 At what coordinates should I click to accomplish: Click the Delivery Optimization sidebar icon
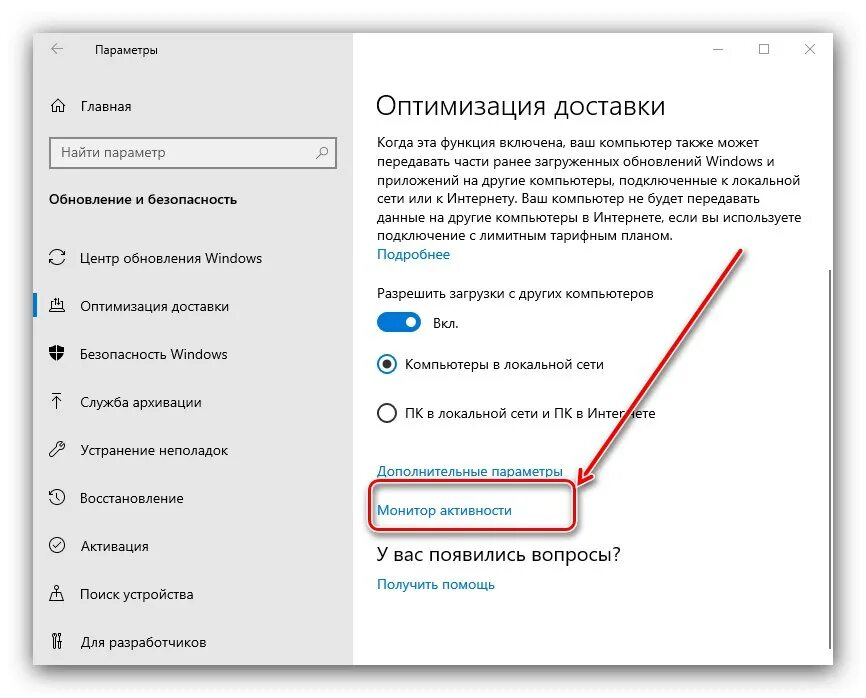click(x=57, y=305)
